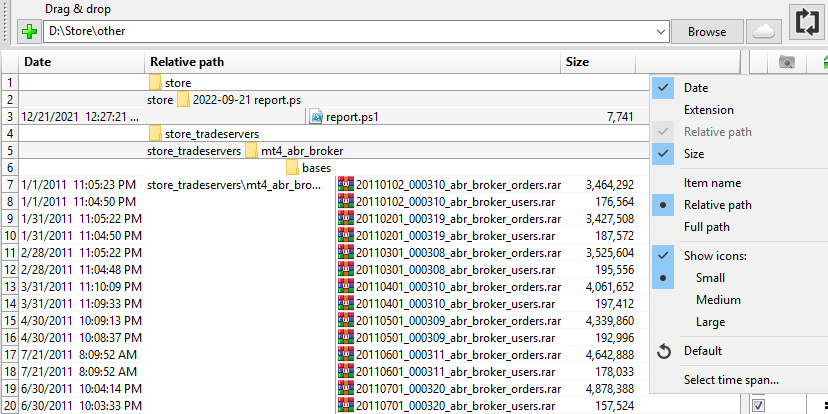Viewport: 828px width, 414px height.
Task: Click the store_tradeservers folder icon
Action: [x=155, y=134]
